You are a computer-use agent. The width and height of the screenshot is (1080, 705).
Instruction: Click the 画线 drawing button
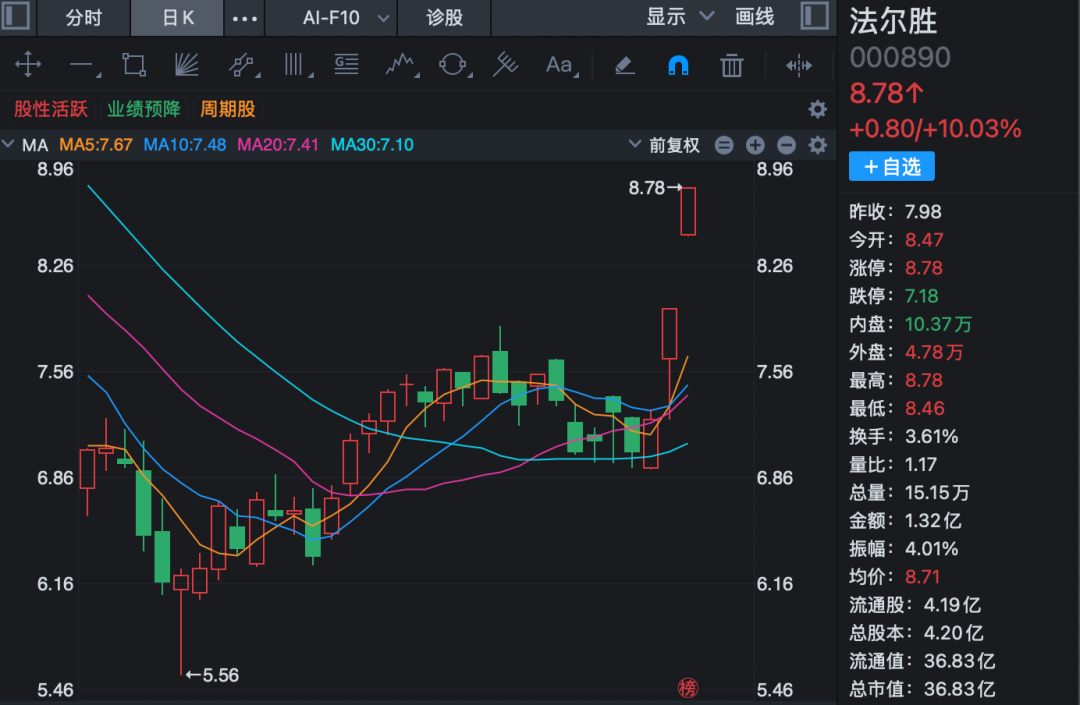[754, 17]
